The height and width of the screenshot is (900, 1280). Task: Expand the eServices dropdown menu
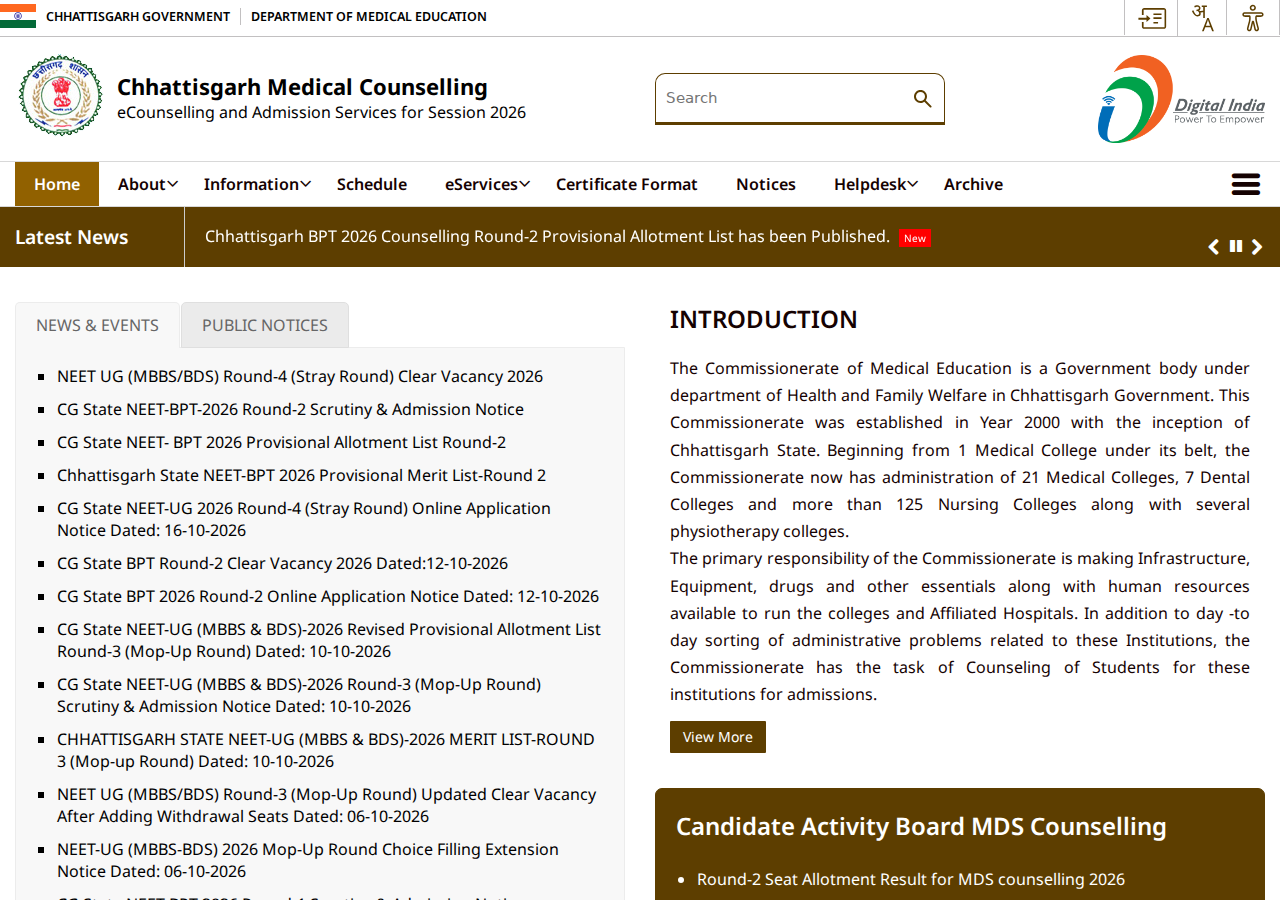pyautogui.click(x=487, y=184)
